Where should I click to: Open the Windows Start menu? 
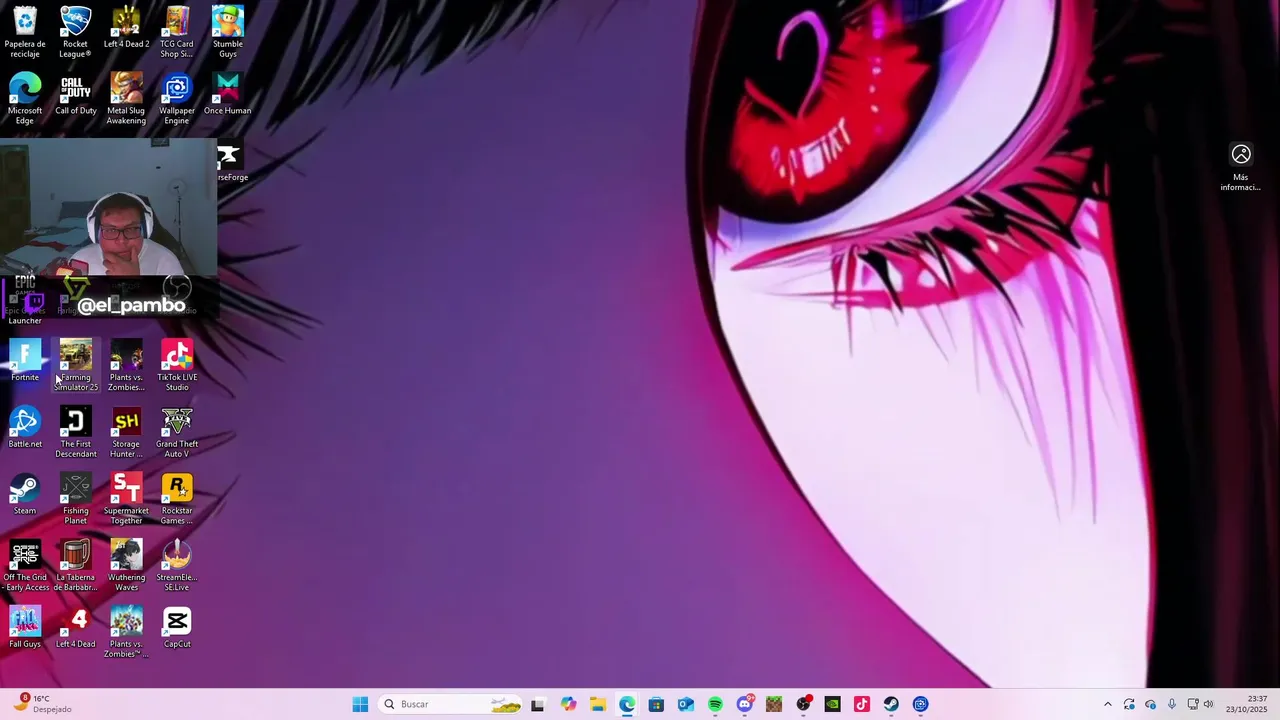coord(360,704)
